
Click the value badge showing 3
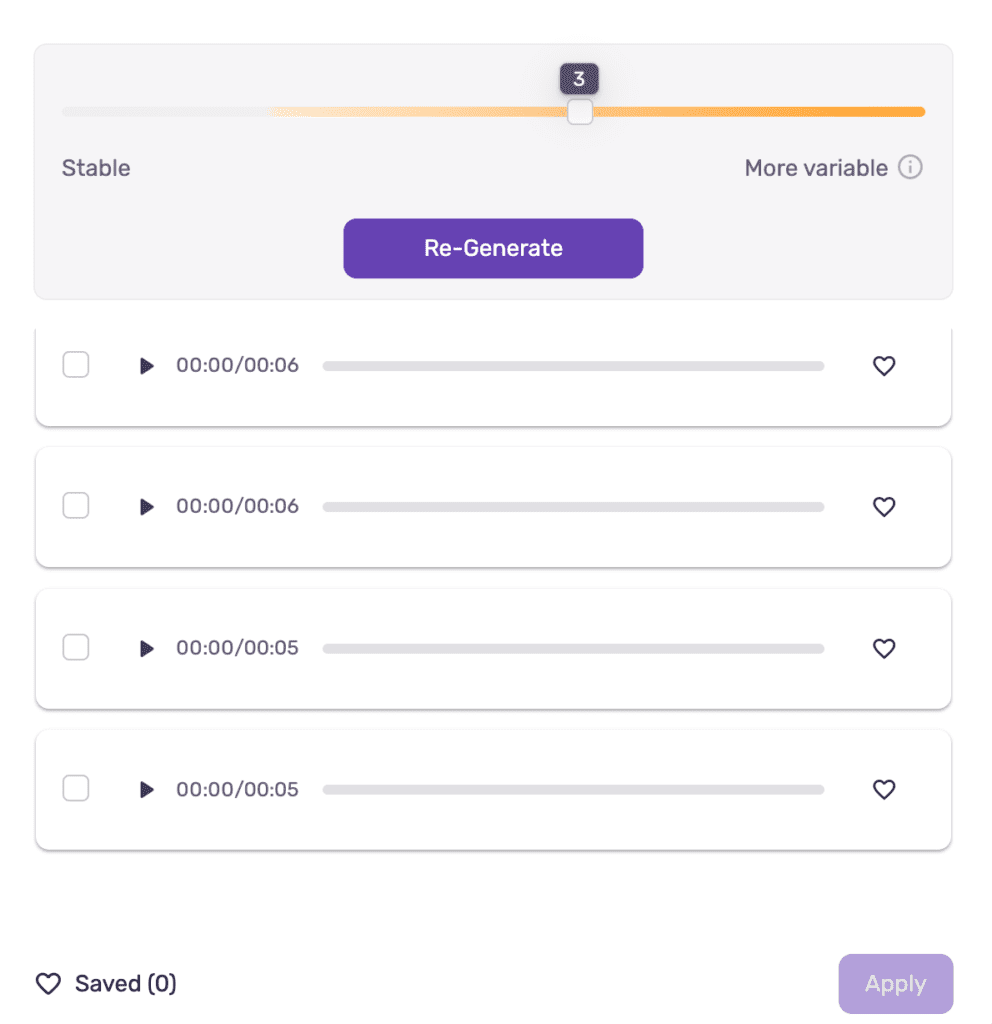pos(579,78)
